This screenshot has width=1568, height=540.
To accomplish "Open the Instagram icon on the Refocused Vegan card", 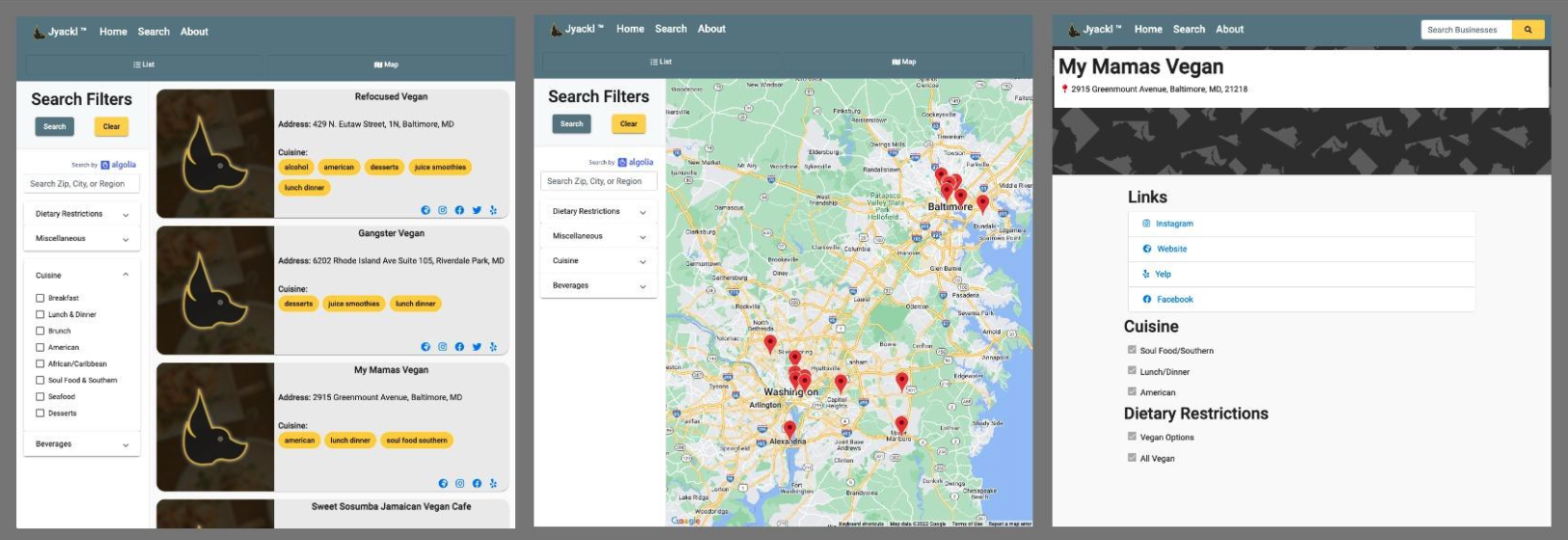I will tap(443, 210).
